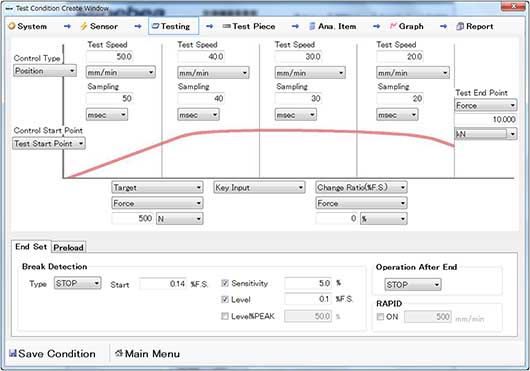Click the Report step icon
This screenshot has height=371, width=530.
pyautogui.click(x=460, y=26)
